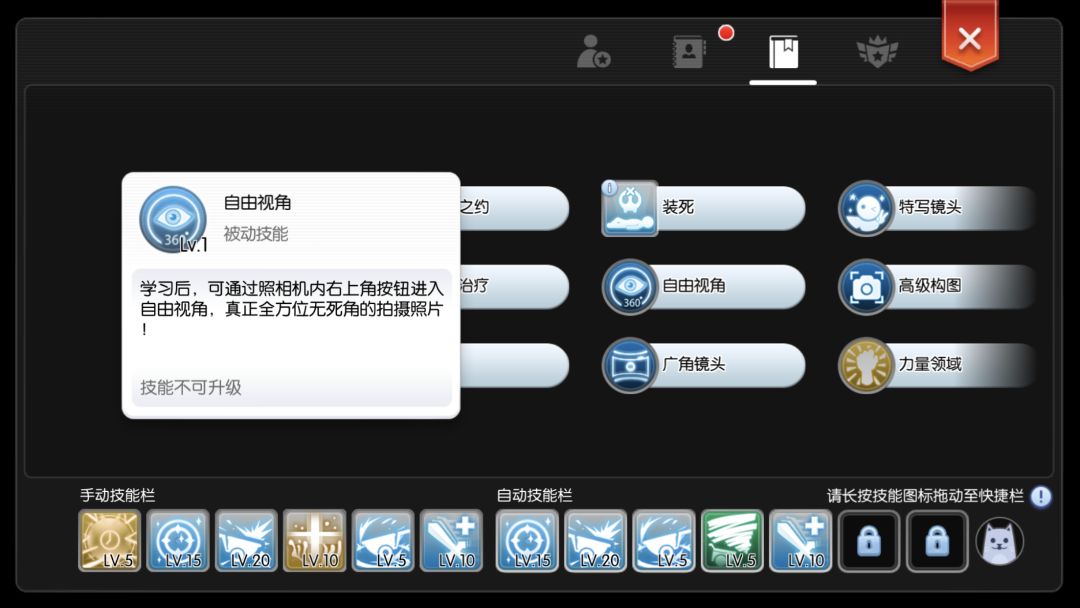Select the golden 力量领域 fist skill

[866, 365]
